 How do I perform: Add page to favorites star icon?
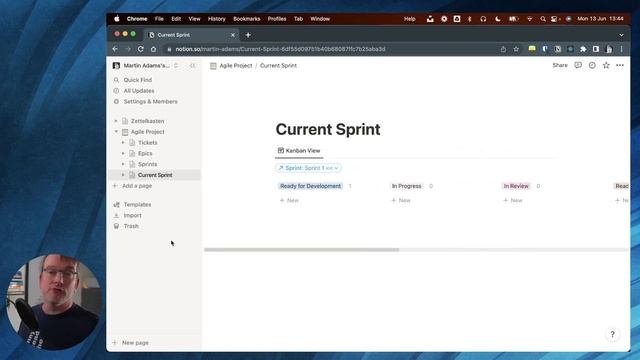click(x=606, y=65)
